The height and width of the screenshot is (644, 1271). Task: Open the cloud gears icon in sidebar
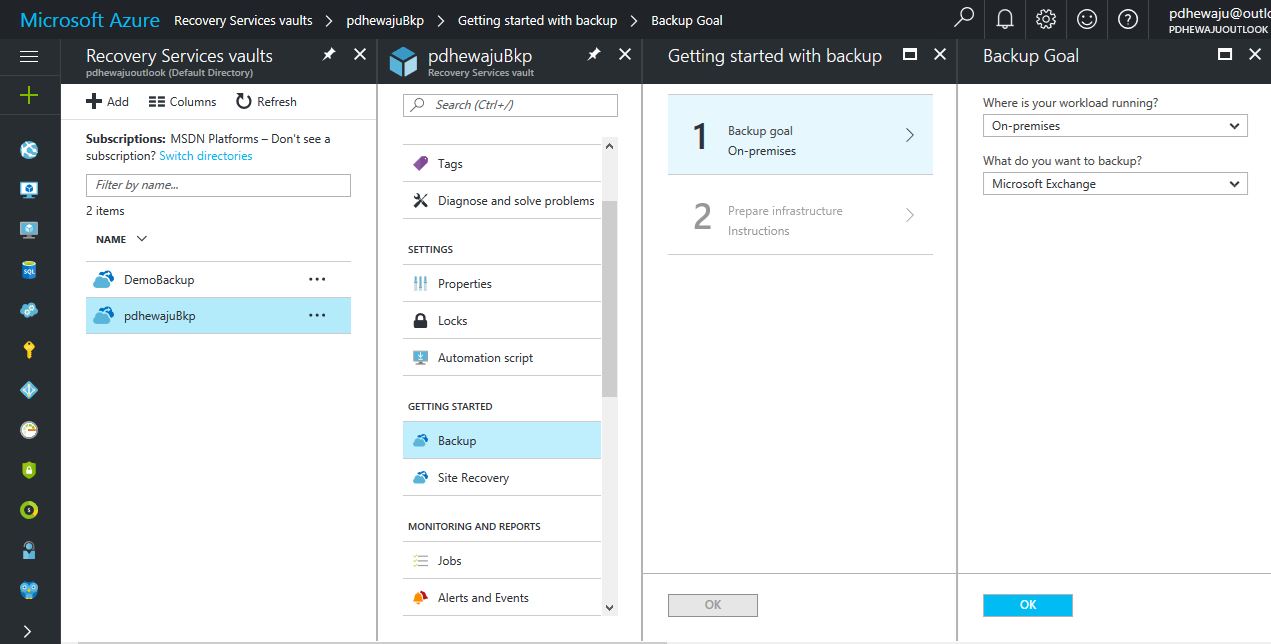29,310
